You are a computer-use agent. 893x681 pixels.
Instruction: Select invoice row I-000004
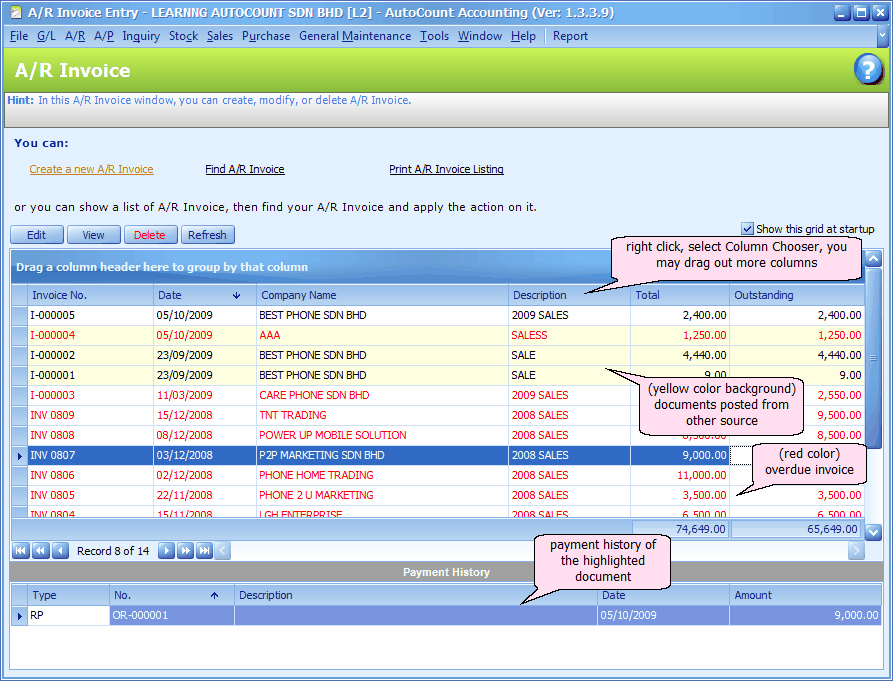437,335
